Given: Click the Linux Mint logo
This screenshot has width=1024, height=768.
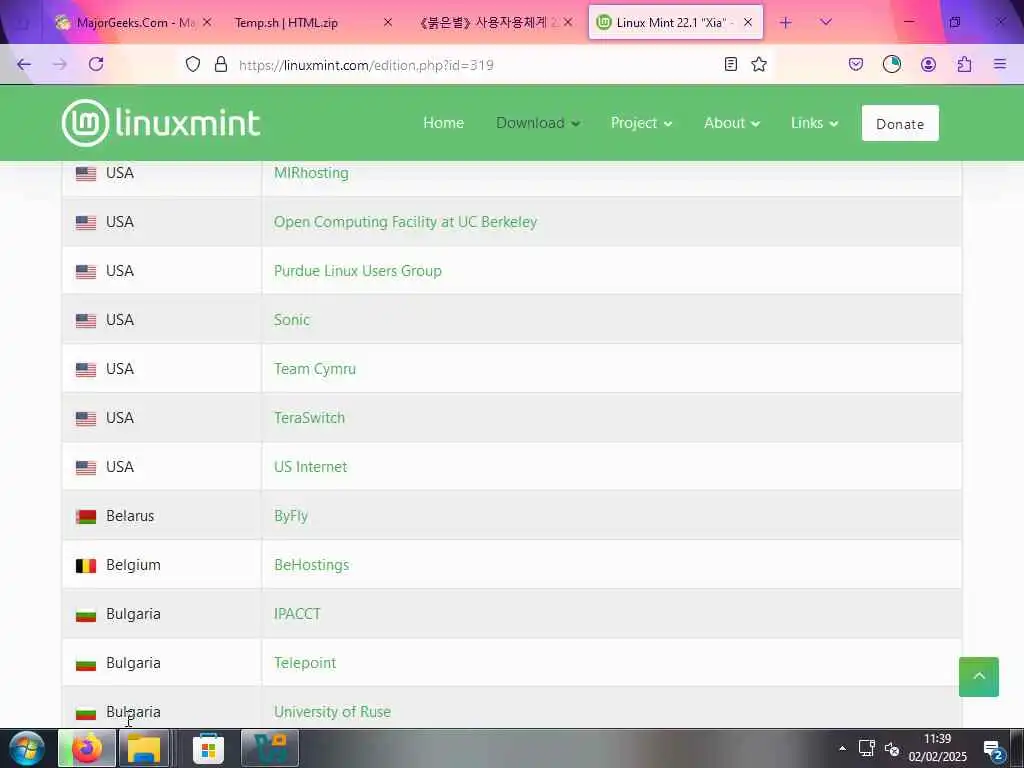Looking at the screenshot, I should click(161, 123).
